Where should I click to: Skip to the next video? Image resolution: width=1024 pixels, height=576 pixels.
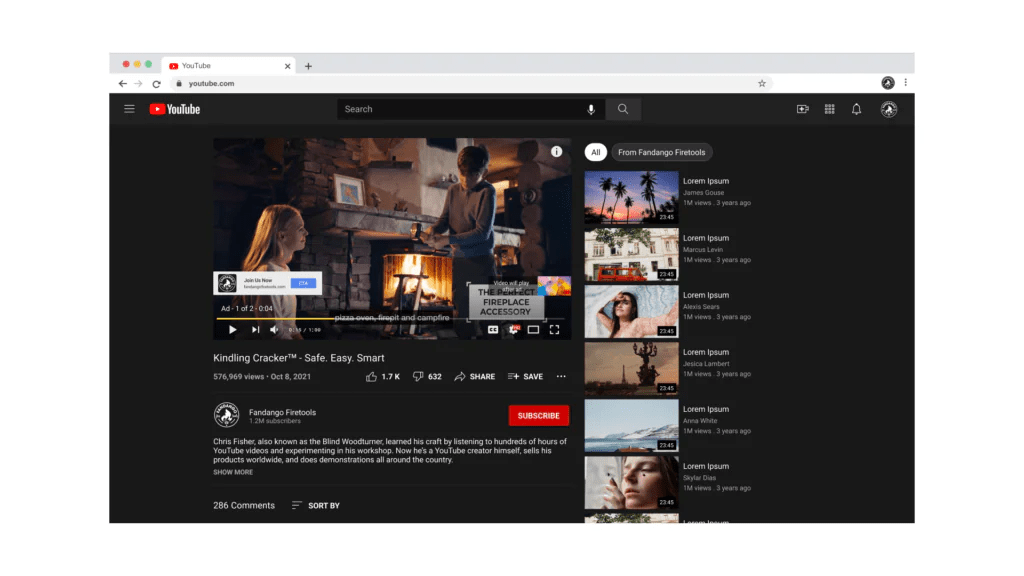[x=255, y=330]
